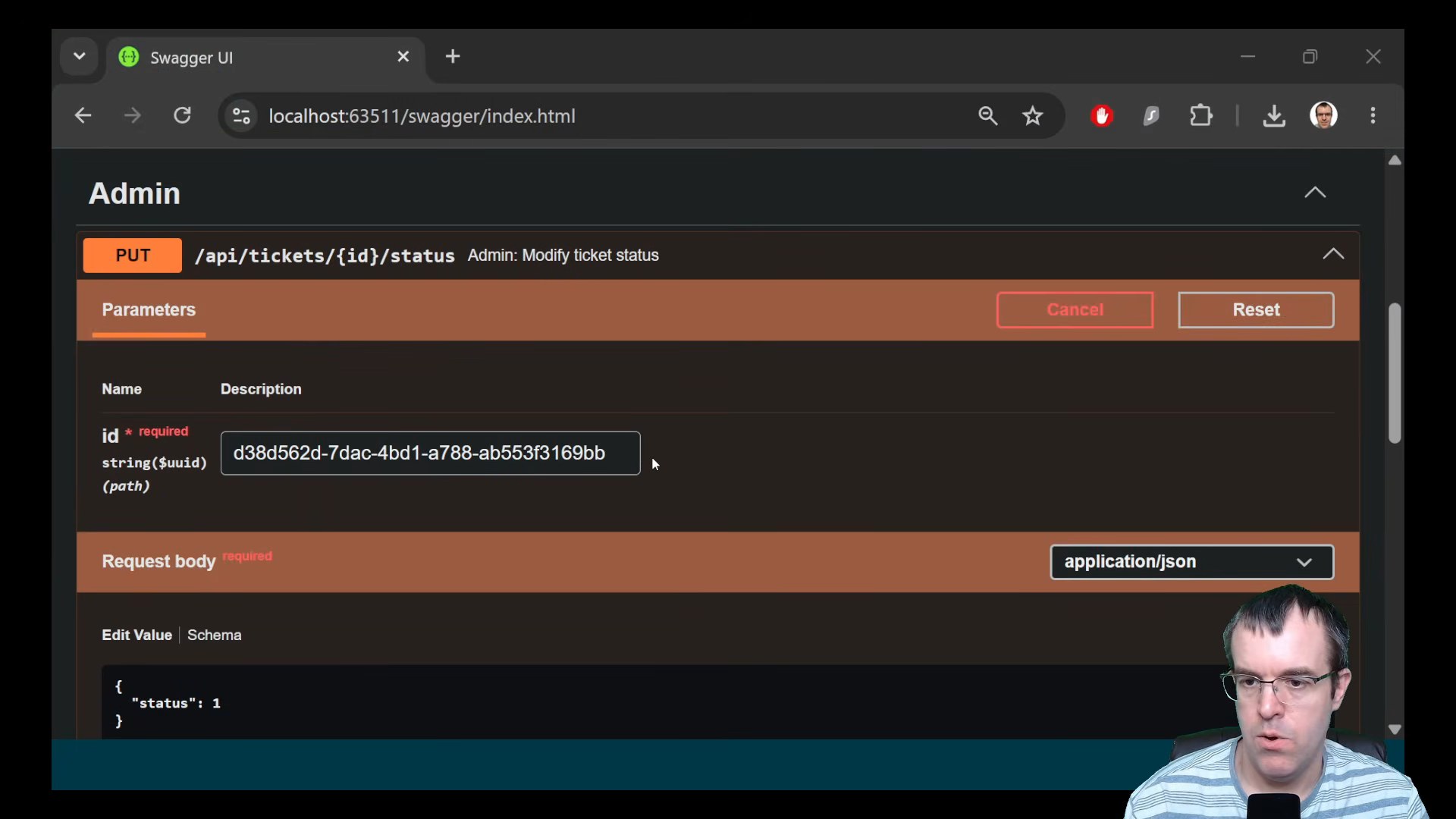Close the browser window

click(x=1373, y=57)
